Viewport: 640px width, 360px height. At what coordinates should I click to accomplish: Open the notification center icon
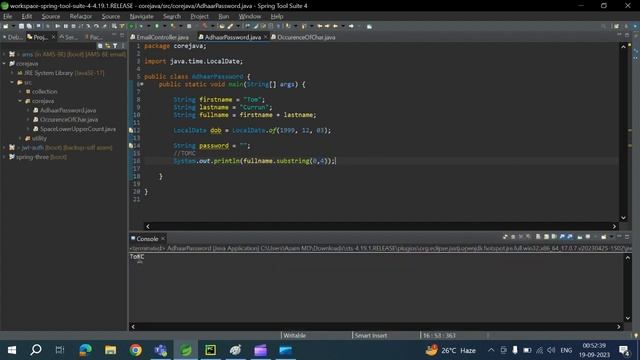pyautogui.click(x=624, y=350)
